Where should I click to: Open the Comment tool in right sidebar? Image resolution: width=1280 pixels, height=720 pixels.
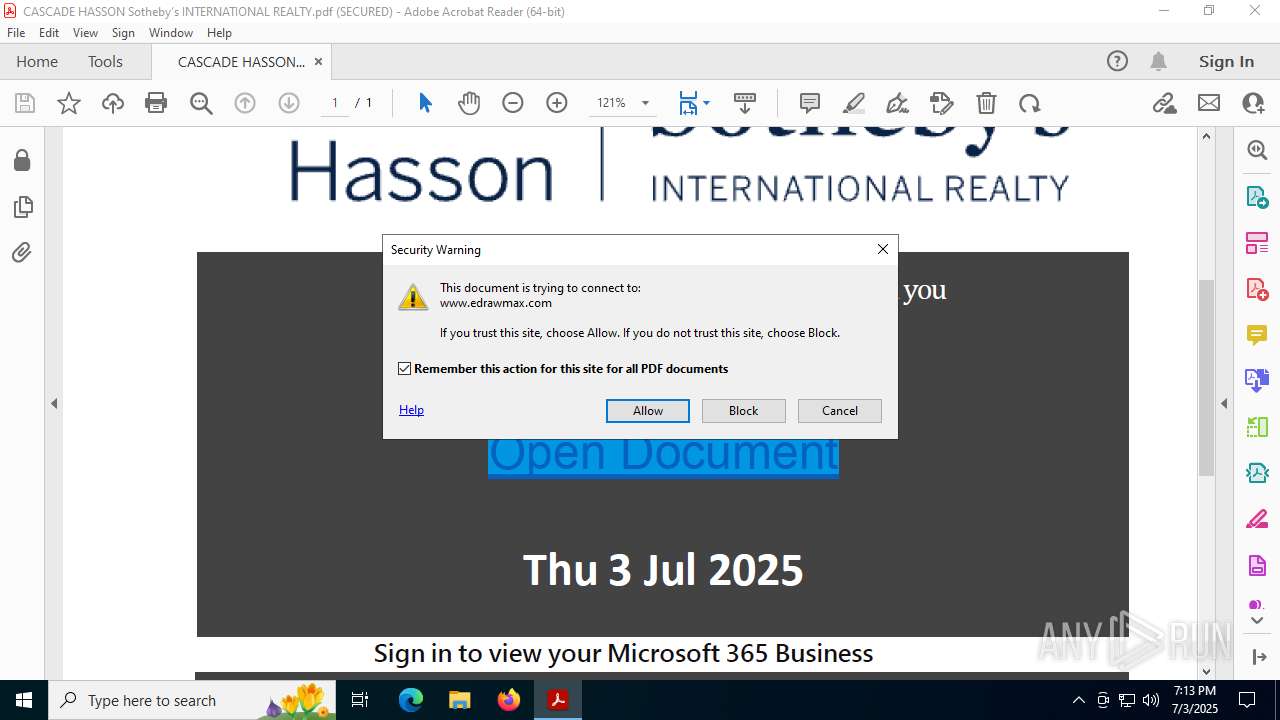tap(1257, 334)
